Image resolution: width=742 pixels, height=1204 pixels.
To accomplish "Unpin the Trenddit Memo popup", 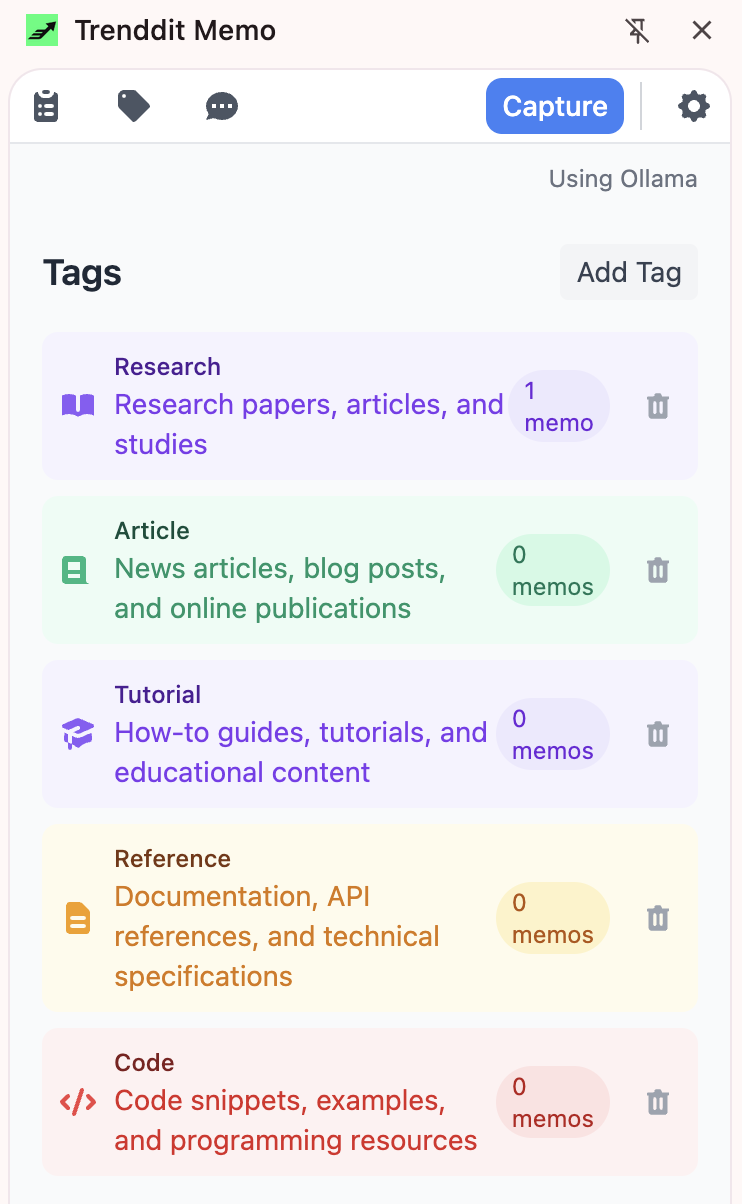I will 637,31.
